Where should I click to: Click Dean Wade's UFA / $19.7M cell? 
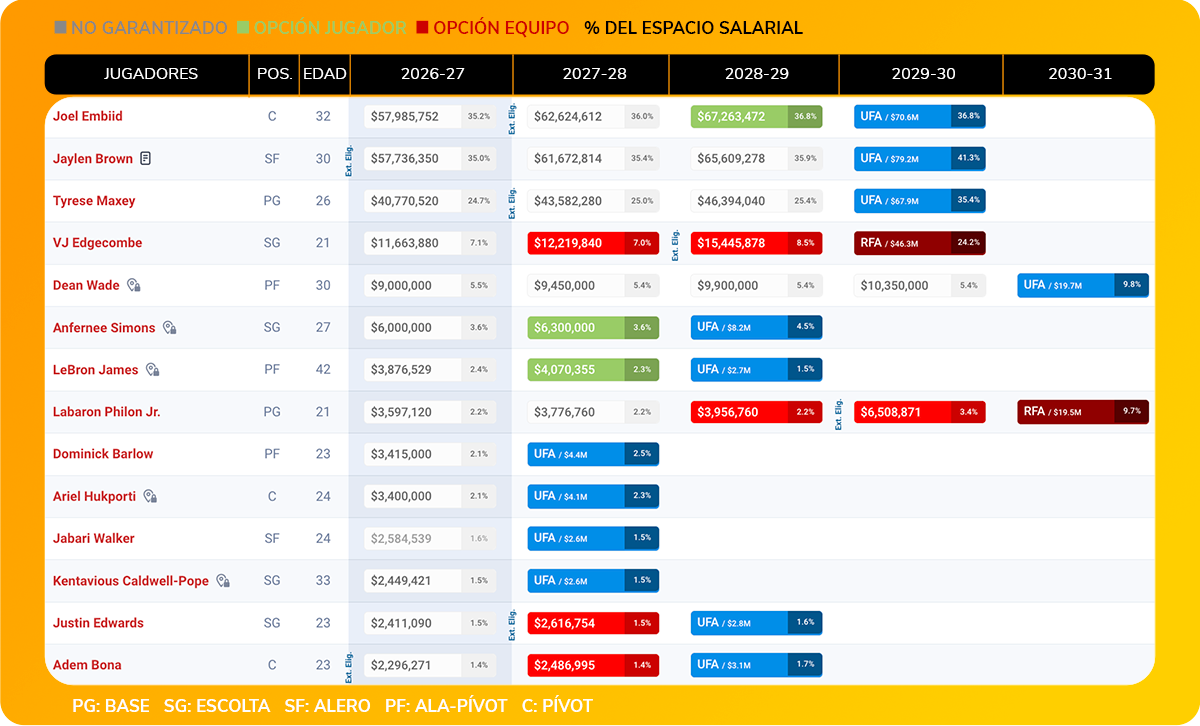click(x=1083, y=285)
